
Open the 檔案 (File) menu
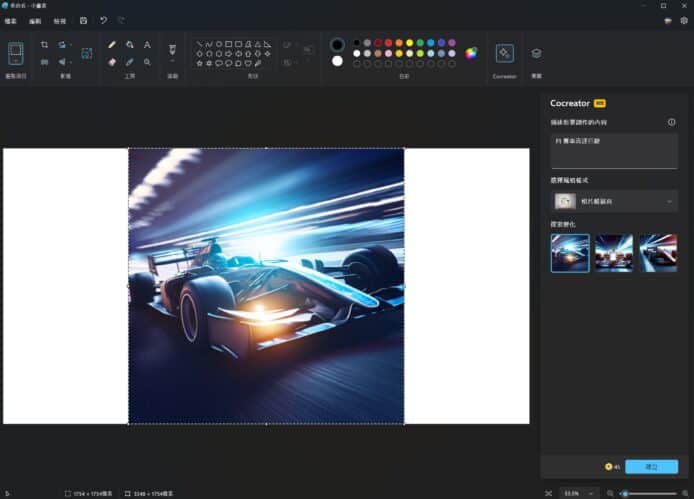[11, 20]
